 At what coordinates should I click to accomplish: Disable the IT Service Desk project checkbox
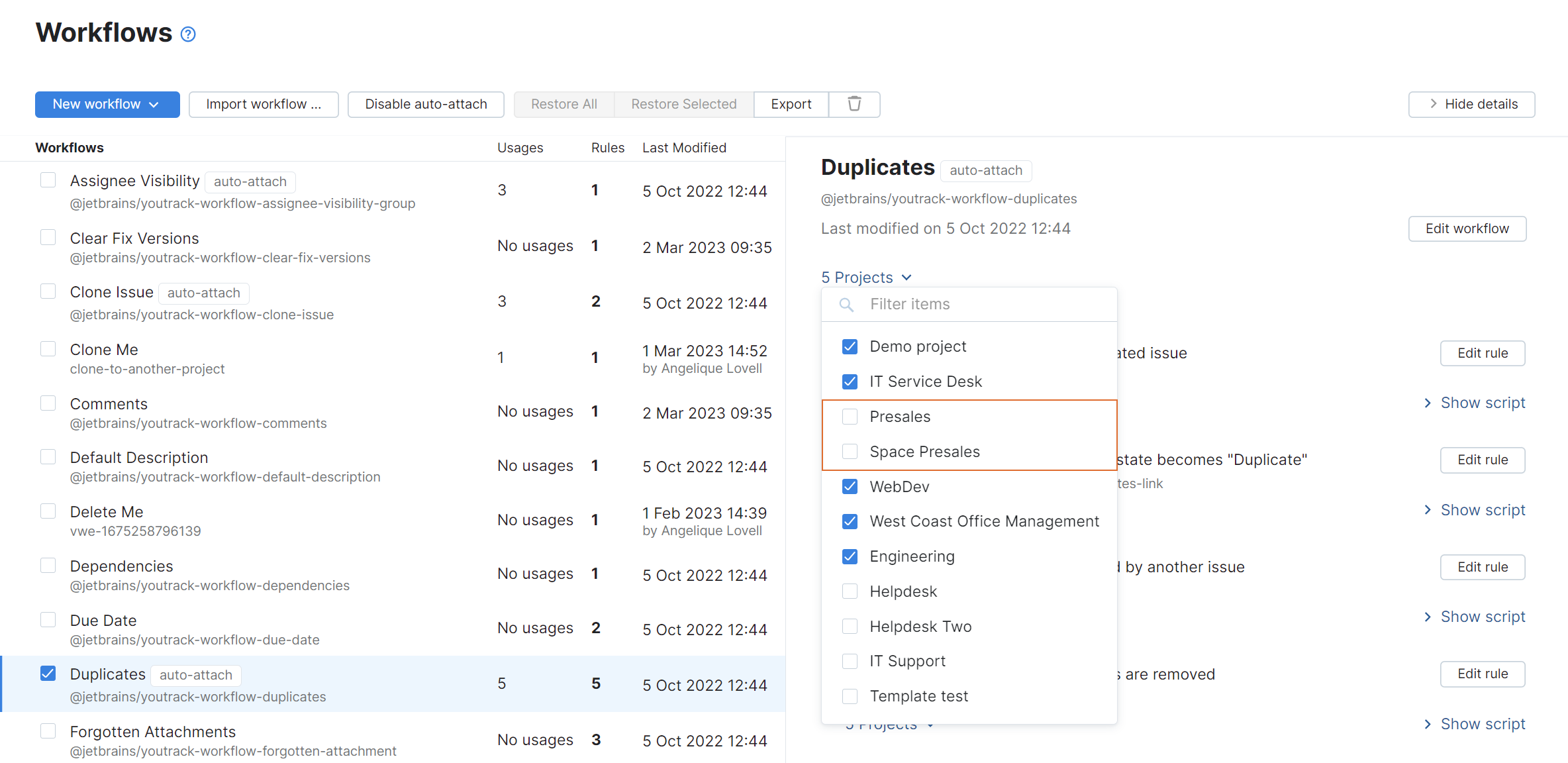point(850,381)
